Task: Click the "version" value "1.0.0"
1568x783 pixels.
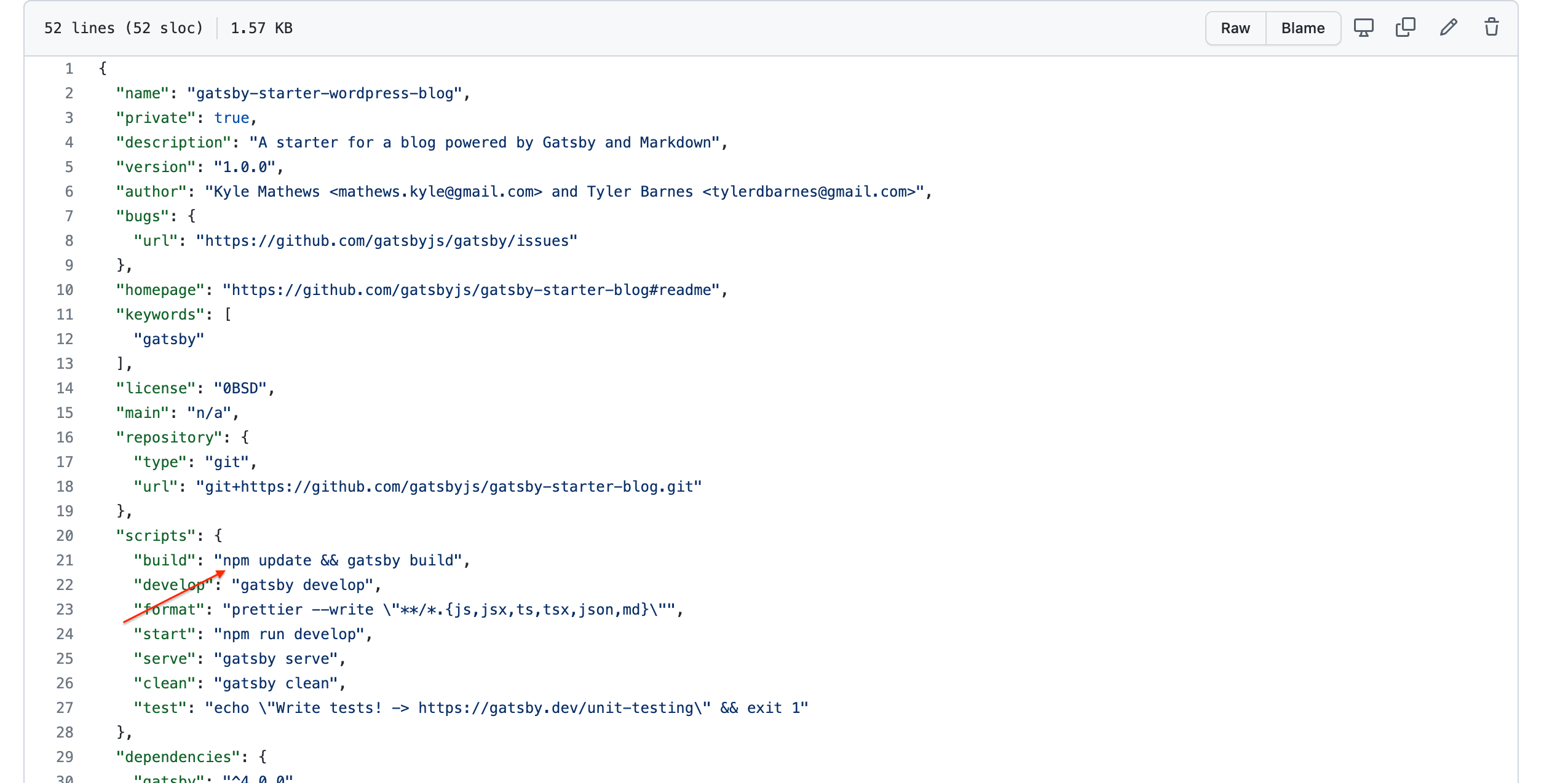Action: click(245, 167)
